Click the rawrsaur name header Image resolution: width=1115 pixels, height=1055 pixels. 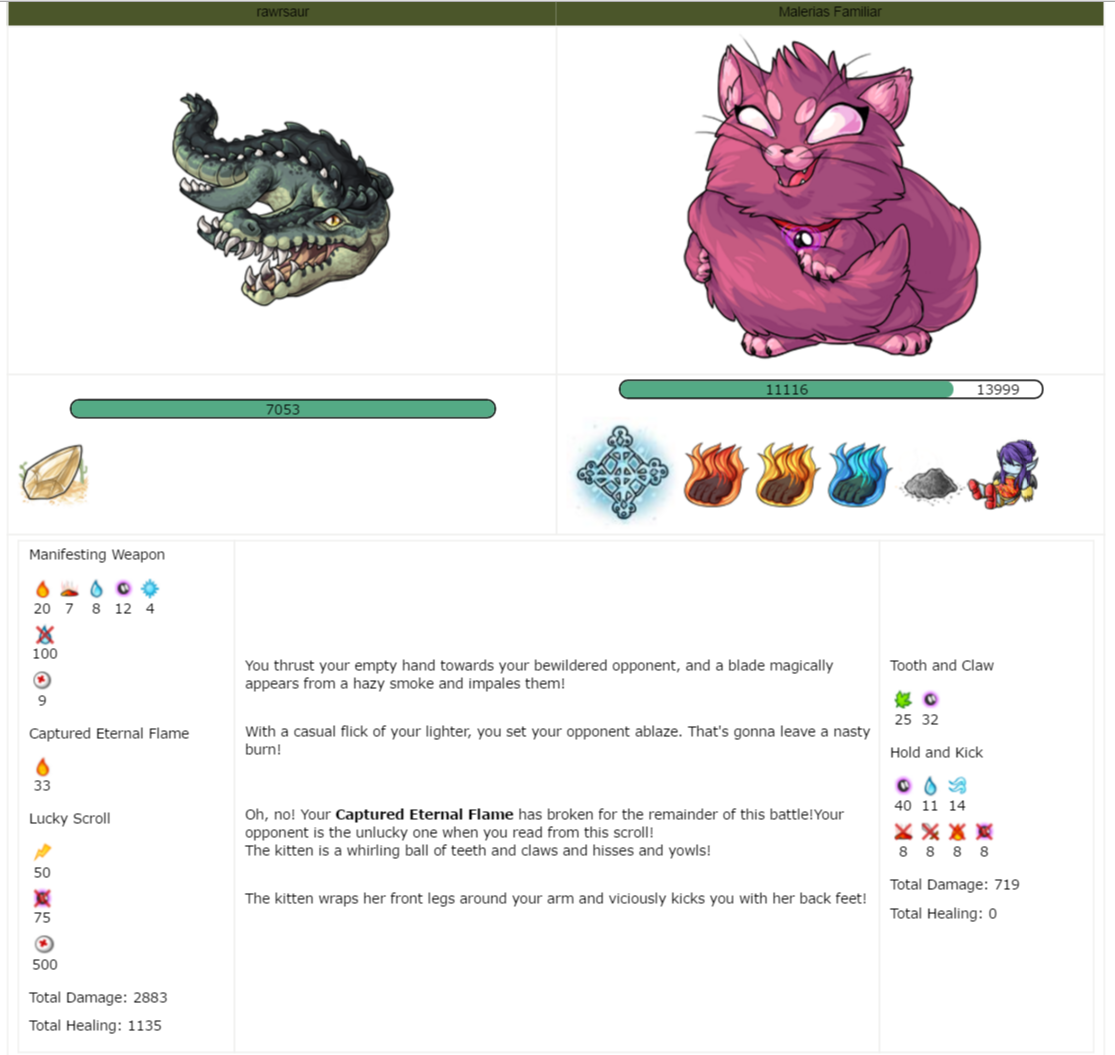282,11
